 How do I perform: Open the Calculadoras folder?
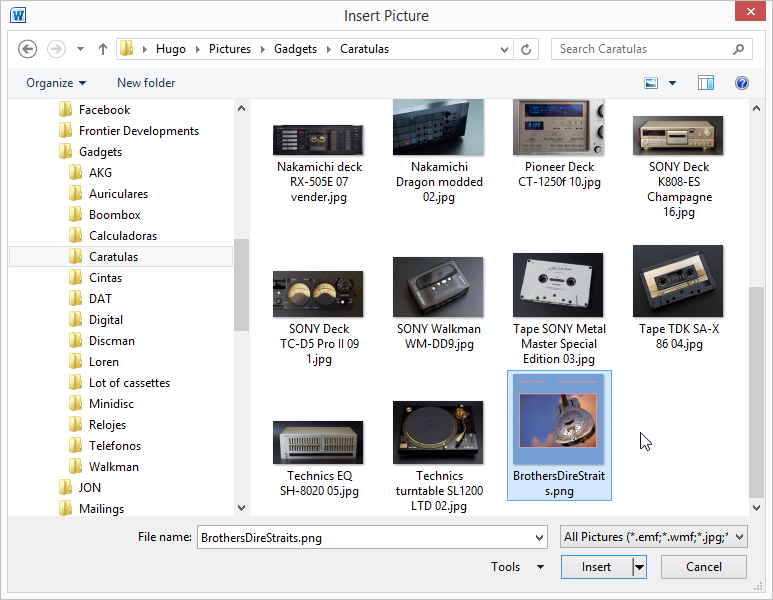(x=123, y=236)
